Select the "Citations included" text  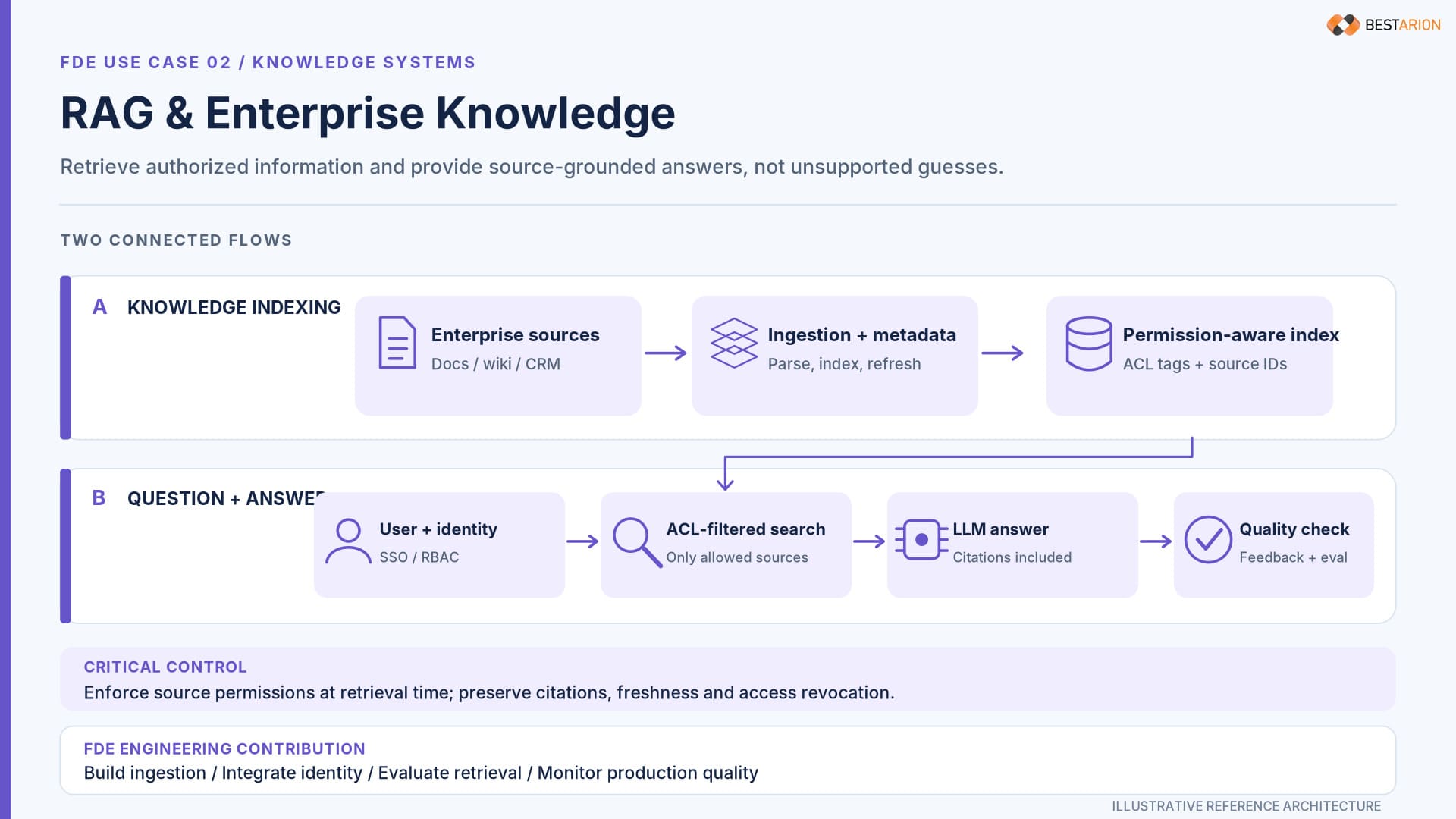point(1012,557)
